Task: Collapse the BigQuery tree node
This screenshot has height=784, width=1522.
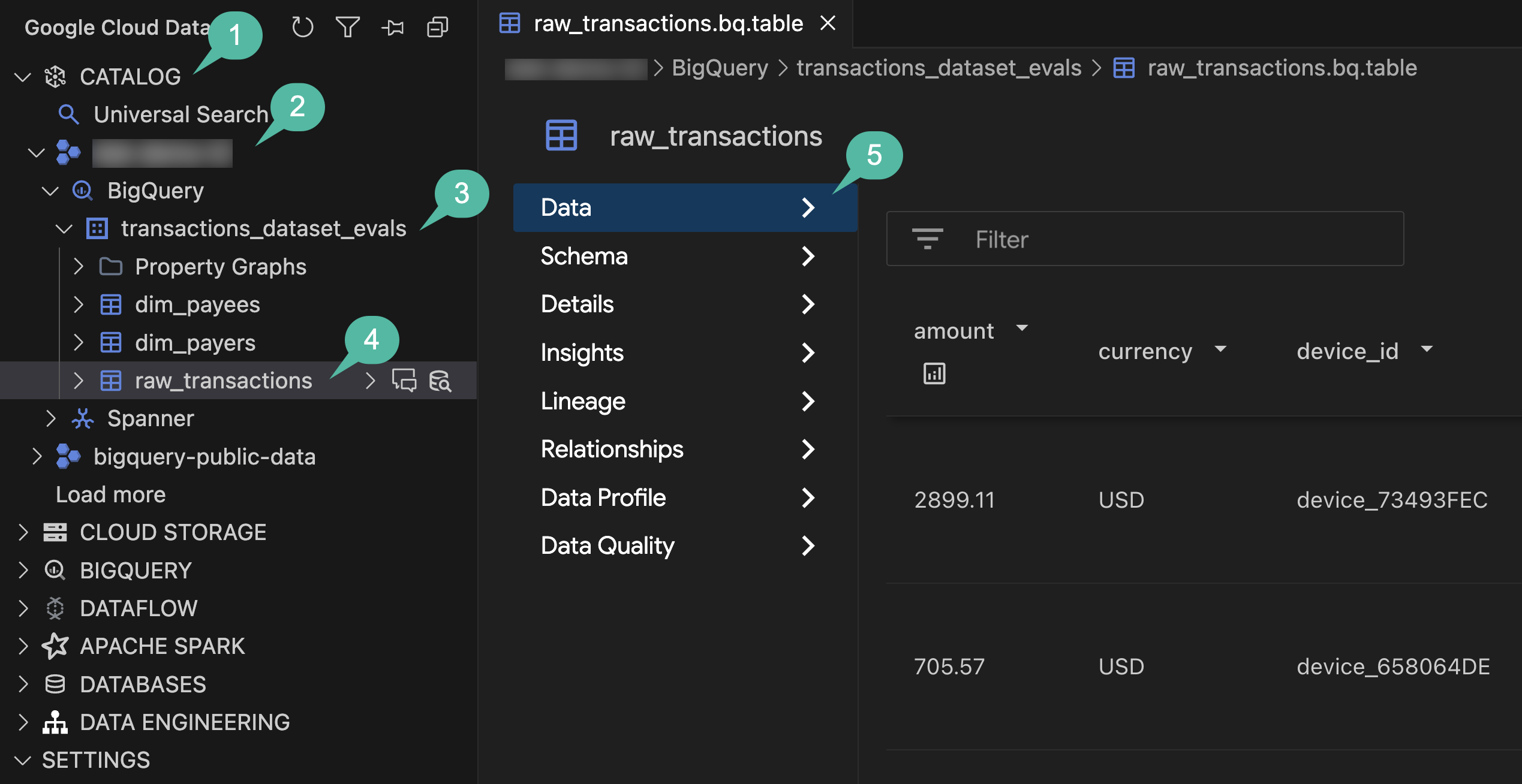Action: pos(50,191)
